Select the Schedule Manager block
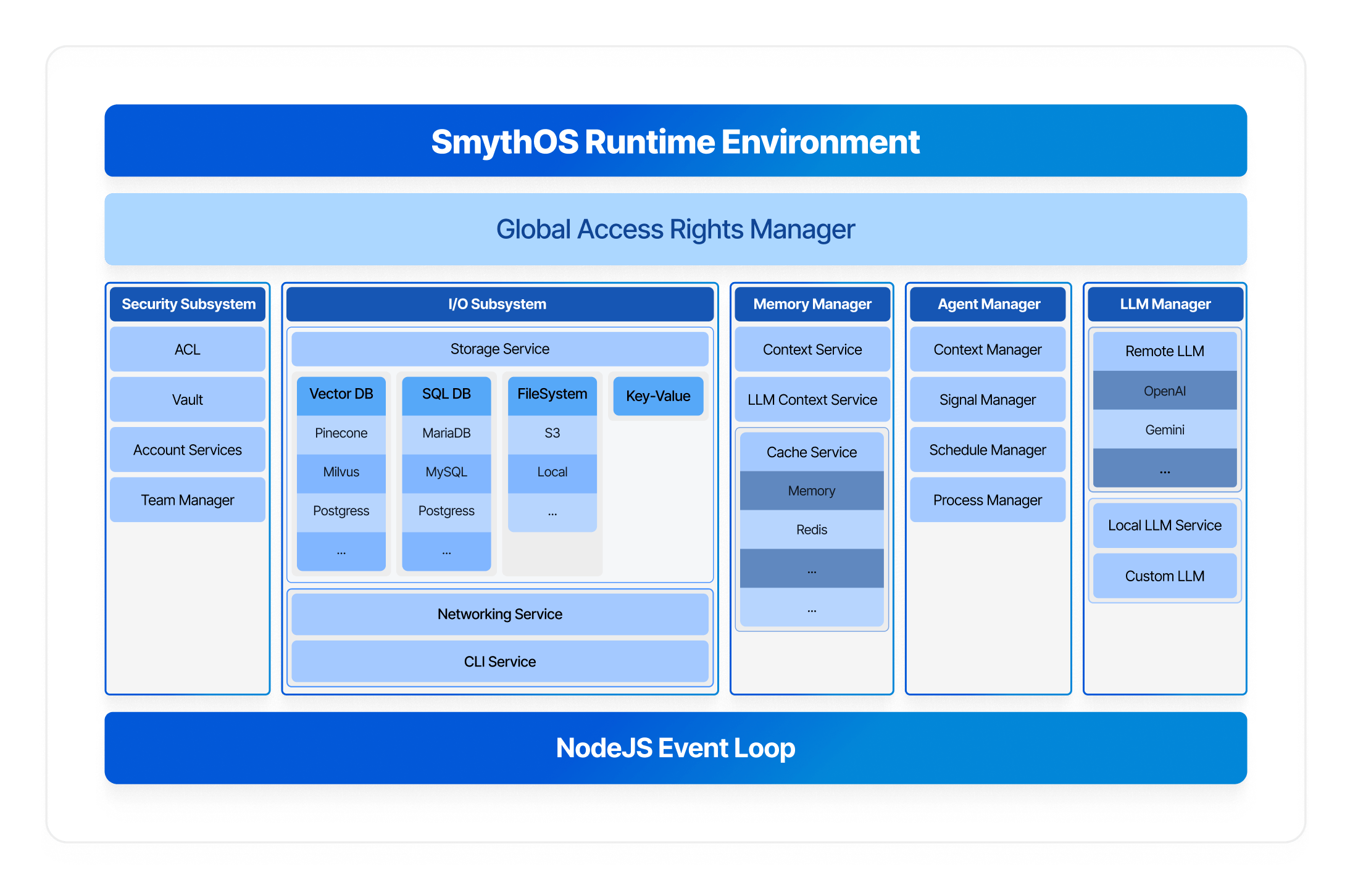Viewport: 1350px width, 896px height. click(988, 450)
